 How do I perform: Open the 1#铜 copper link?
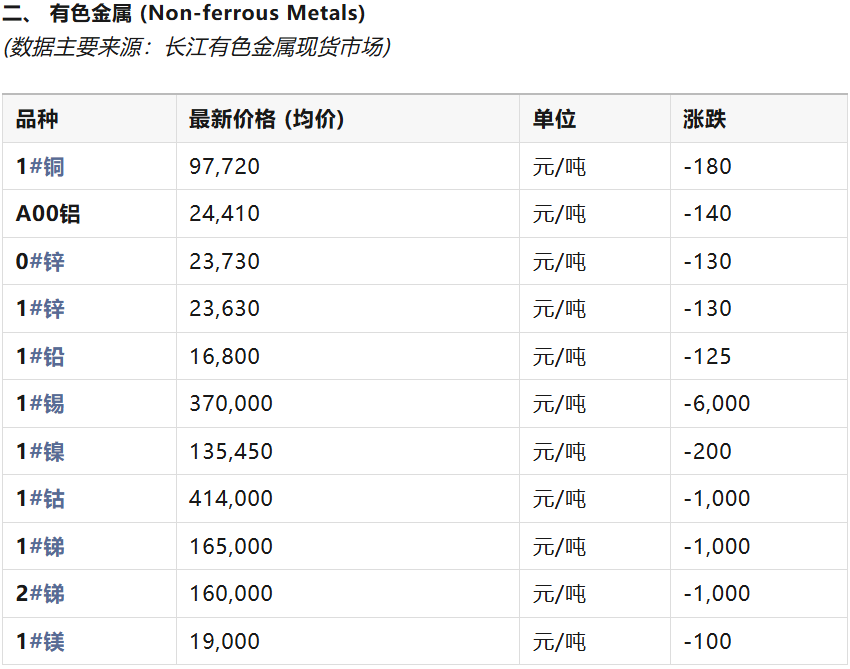click(41, 167)
